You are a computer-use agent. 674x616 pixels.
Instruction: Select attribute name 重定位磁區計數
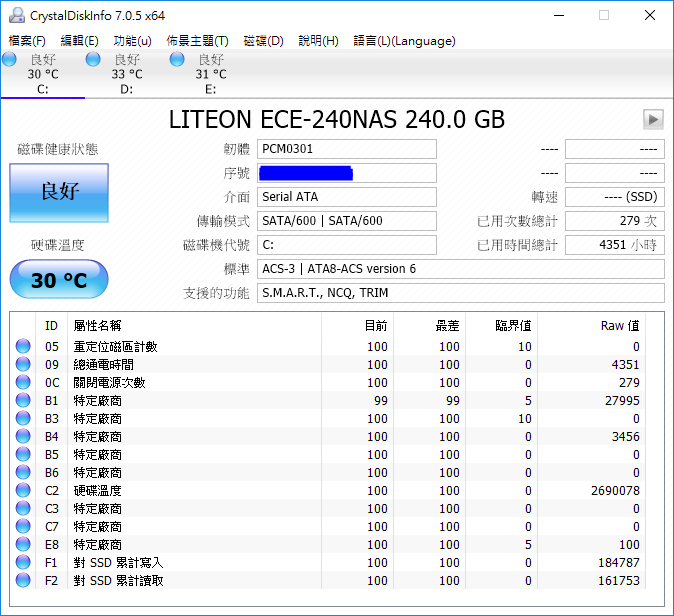(115, 346)
